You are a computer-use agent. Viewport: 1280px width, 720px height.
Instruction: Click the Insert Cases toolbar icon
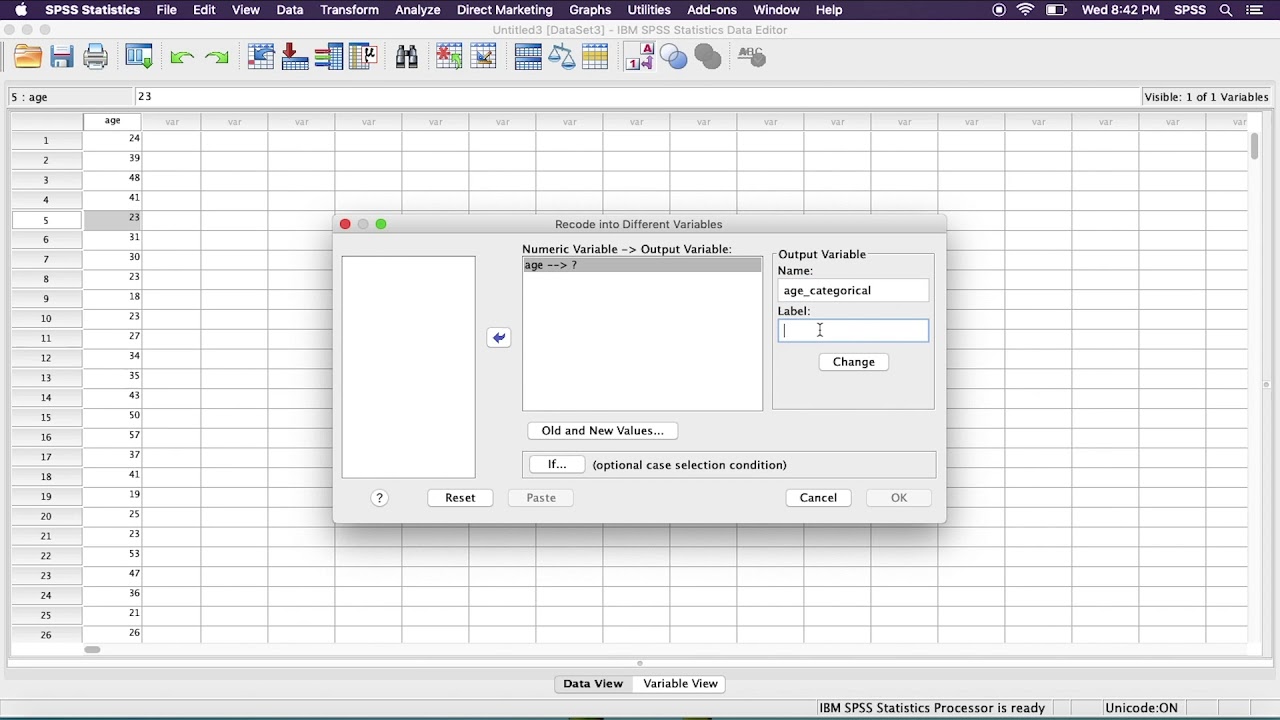click(x=449, y=57)
